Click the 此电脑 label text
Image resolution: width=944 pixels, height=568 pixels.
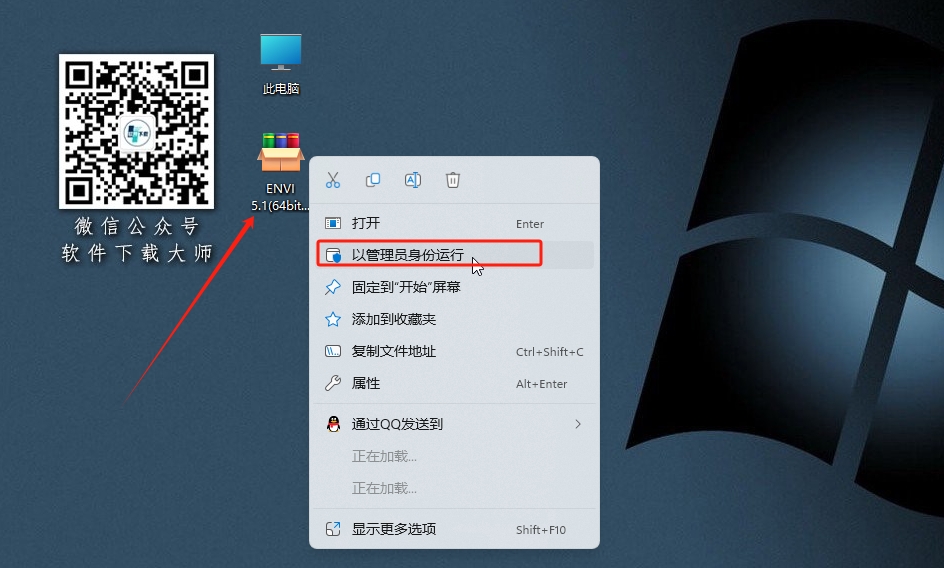(x=281, y=89)
